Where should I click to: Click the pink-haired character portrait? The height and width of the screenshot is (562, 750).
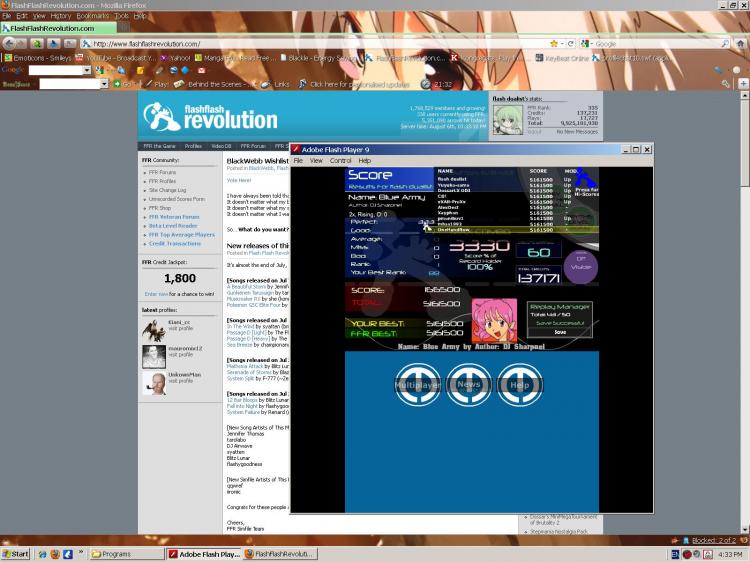[x=494, y=320]
